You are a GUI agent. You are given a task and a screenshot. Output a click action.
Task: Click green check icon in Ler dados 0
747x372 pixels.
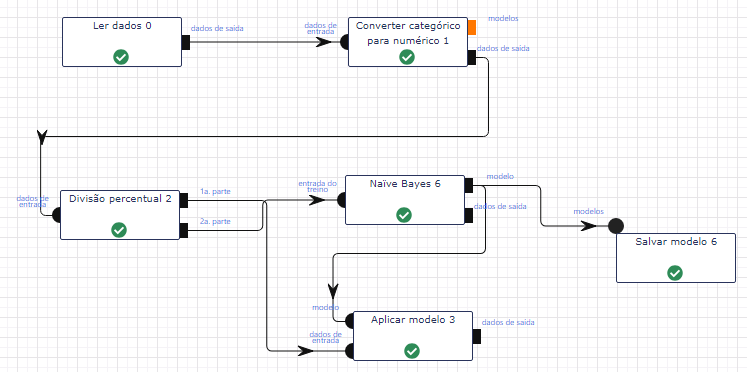[121, 57]
